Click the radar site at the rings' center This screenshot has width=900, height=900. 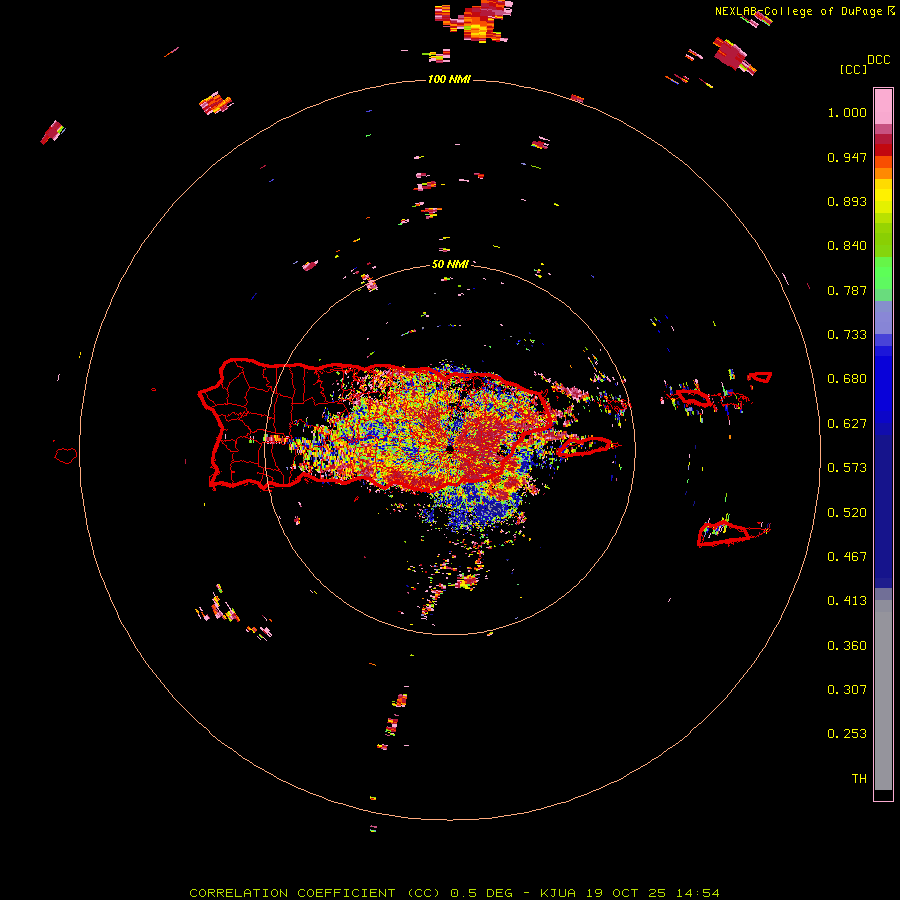tap(450, 449)
